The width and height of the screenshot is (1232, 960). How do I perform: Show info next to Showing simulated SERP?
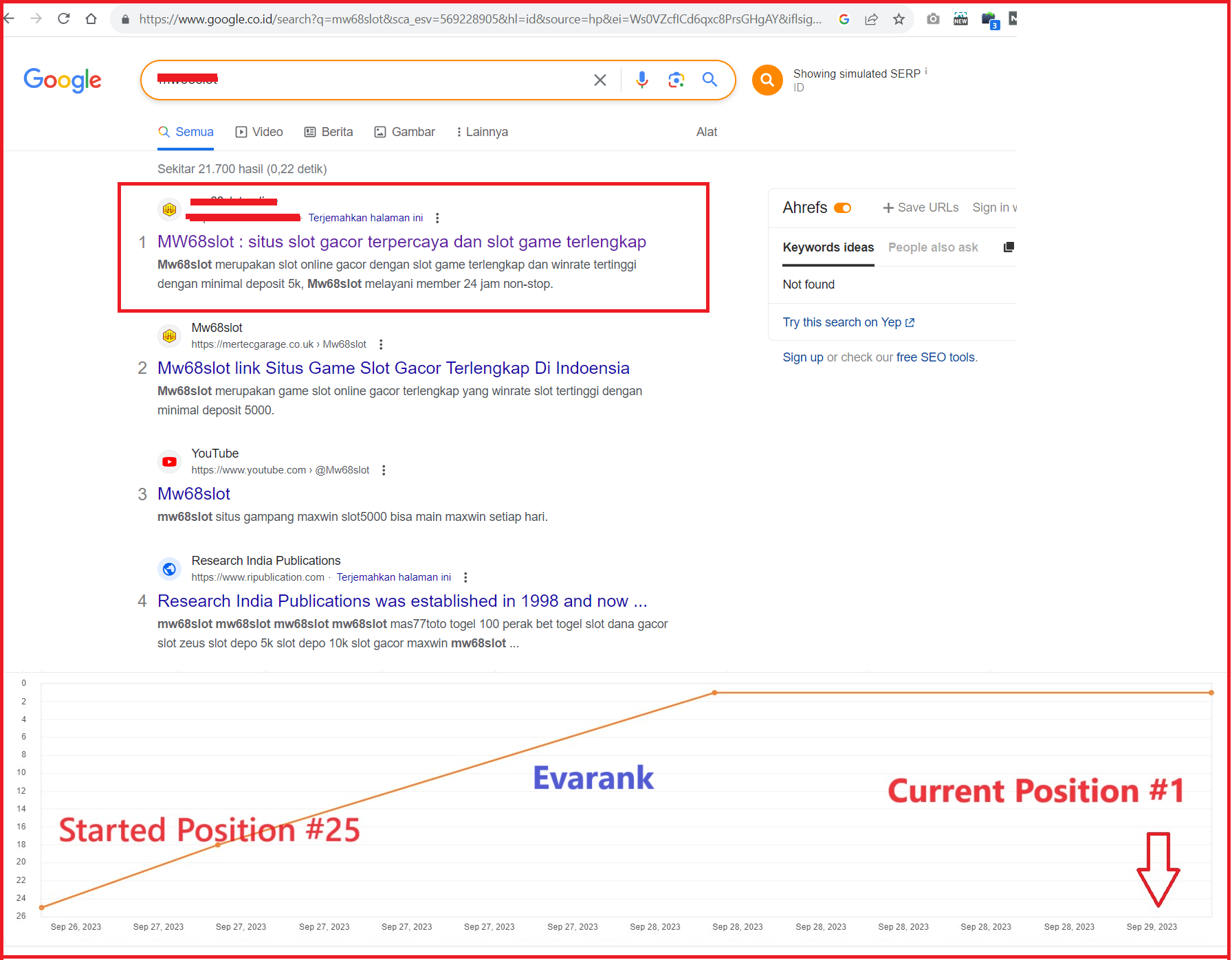coord(926,71)
